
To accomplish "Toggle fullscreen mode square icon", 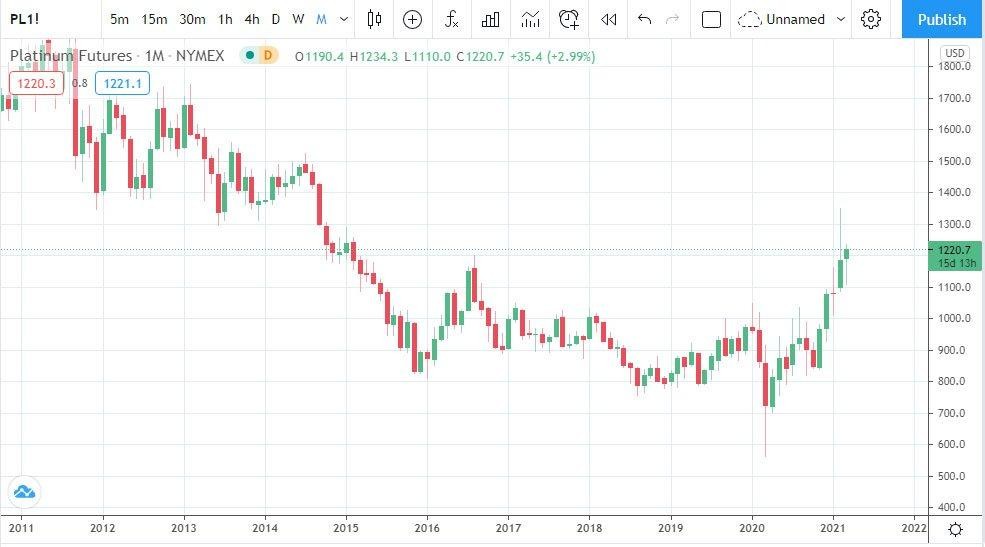I will tap(711, 19).
